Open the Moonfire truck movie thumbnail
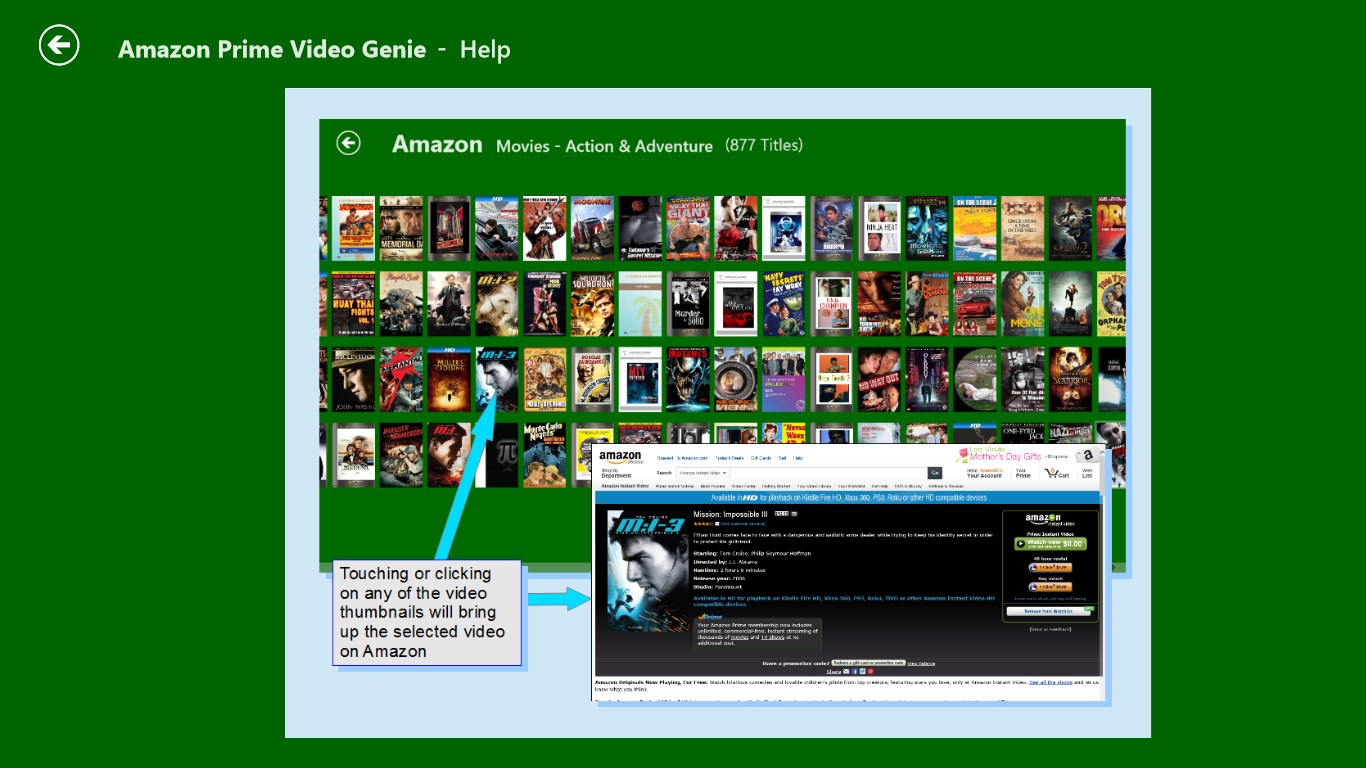This screenshot has width=1366, height=768. (593, 228)
